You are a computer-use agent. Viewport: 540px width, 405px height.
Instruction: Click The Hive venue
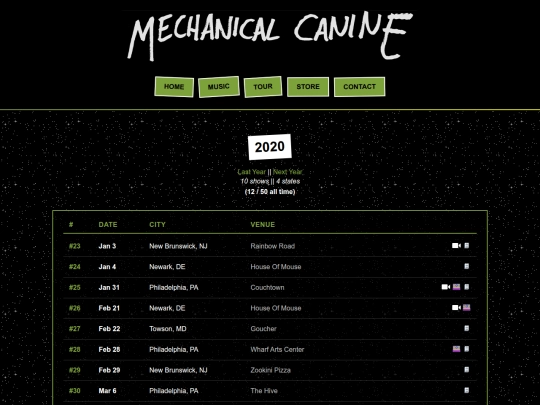tap(264, 391)
